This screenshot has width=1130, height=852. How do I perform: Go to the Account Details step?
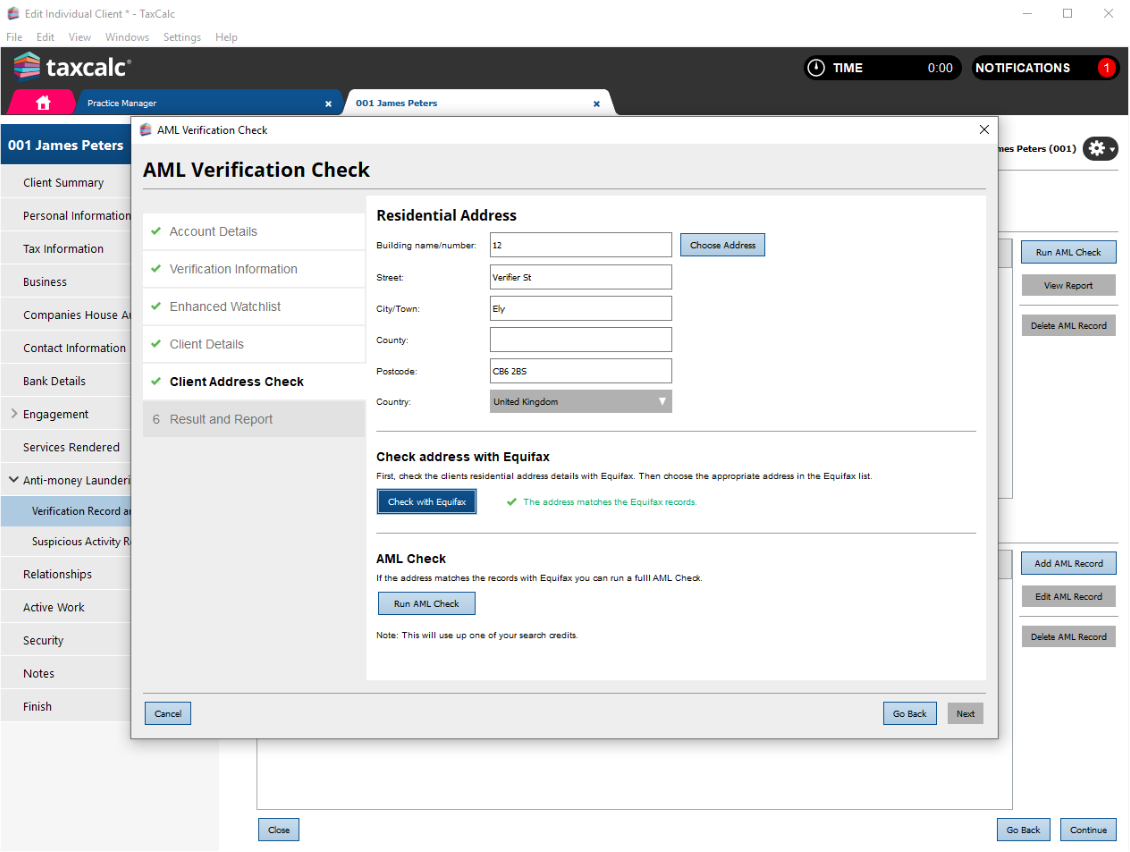coord(254,231)
